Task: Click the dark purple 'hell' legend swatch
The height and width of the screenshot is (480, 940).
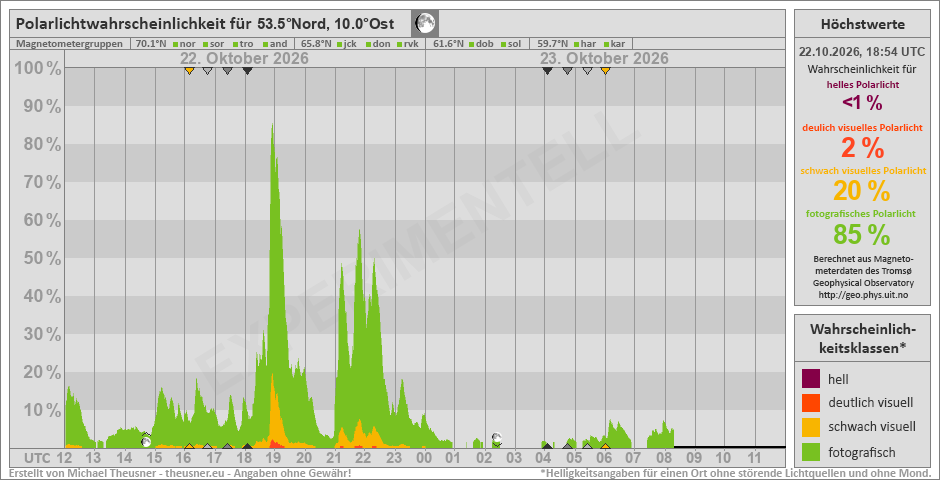Action: (811, 379)
